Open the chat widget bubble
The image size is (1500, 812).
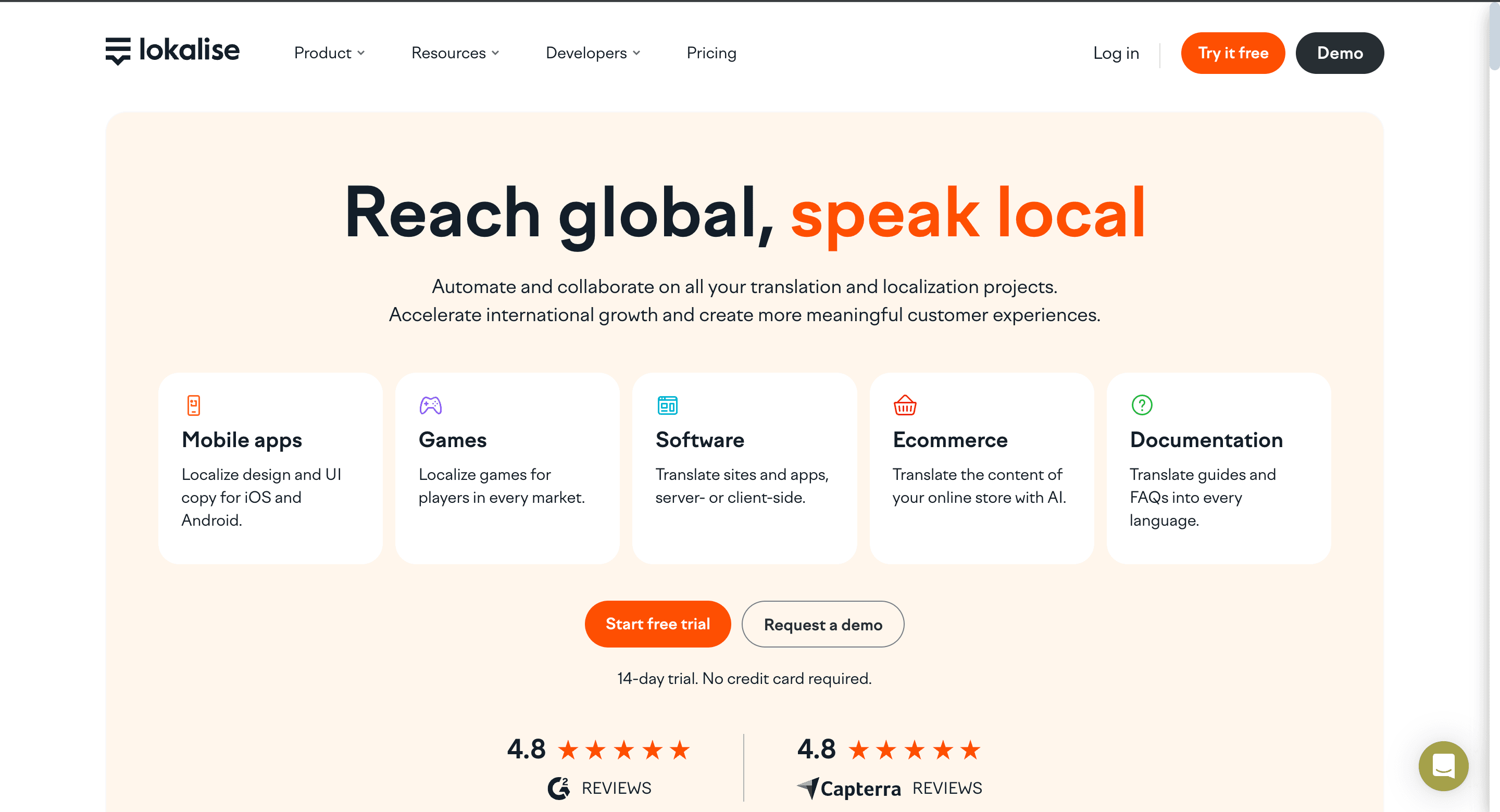click(1443, 766)
